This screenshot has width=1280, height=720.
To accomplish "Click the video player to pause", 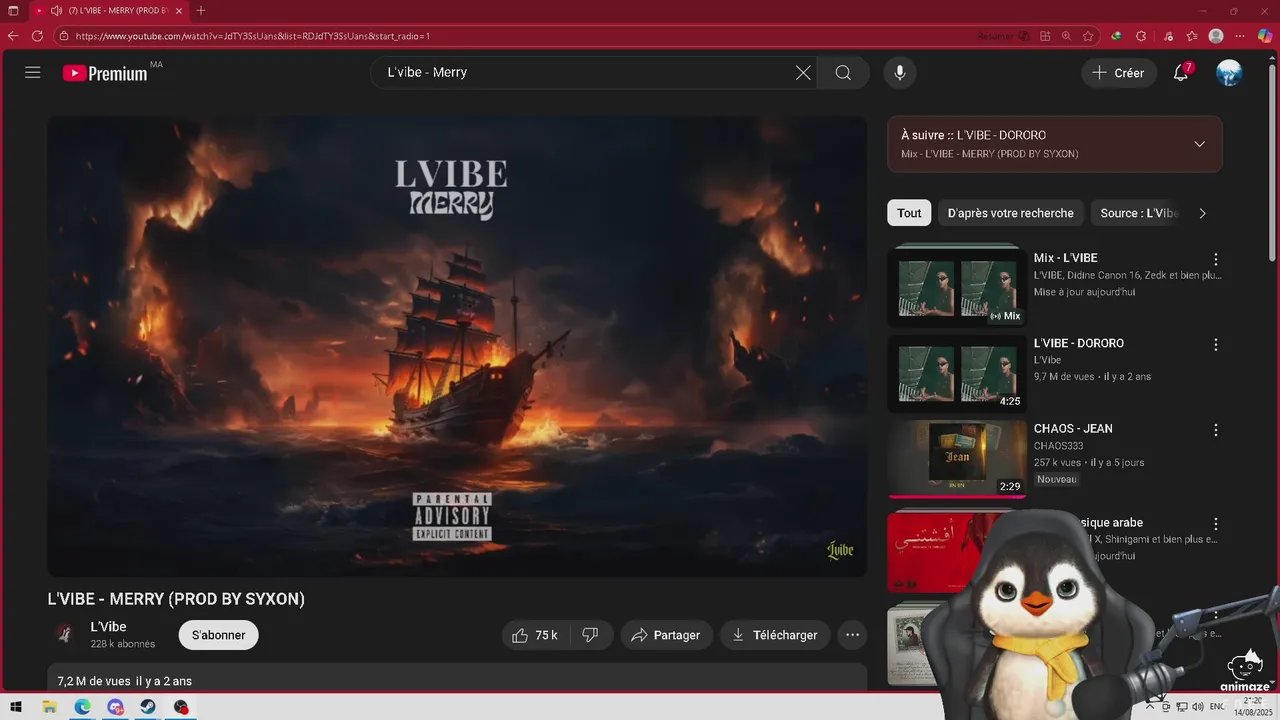I will click(x=457, y=346).
